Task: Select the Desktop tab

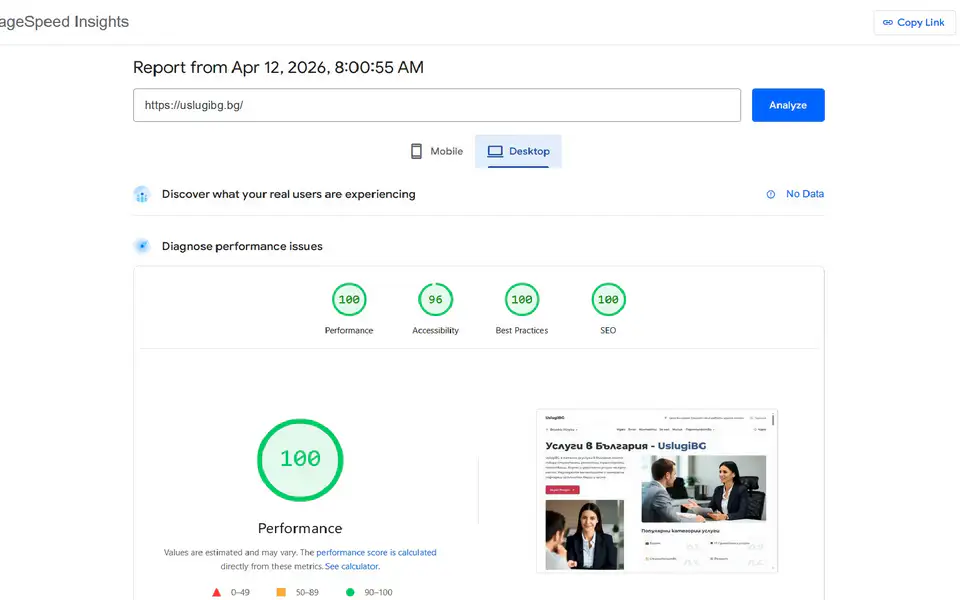Action: click(x=518, y=151)
